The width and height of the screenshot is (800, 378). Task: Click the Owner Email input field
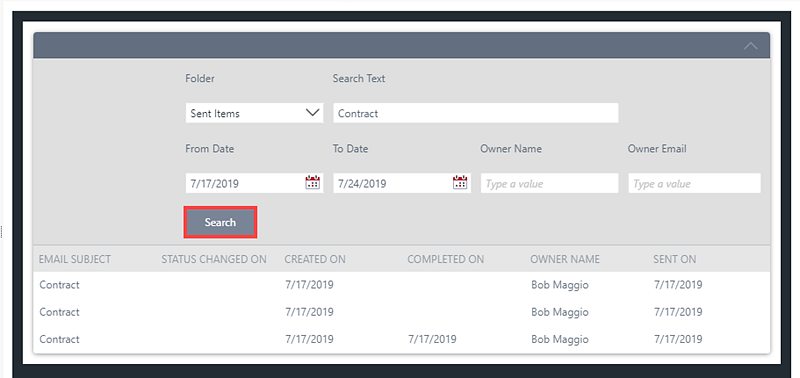tap(694, 183)
